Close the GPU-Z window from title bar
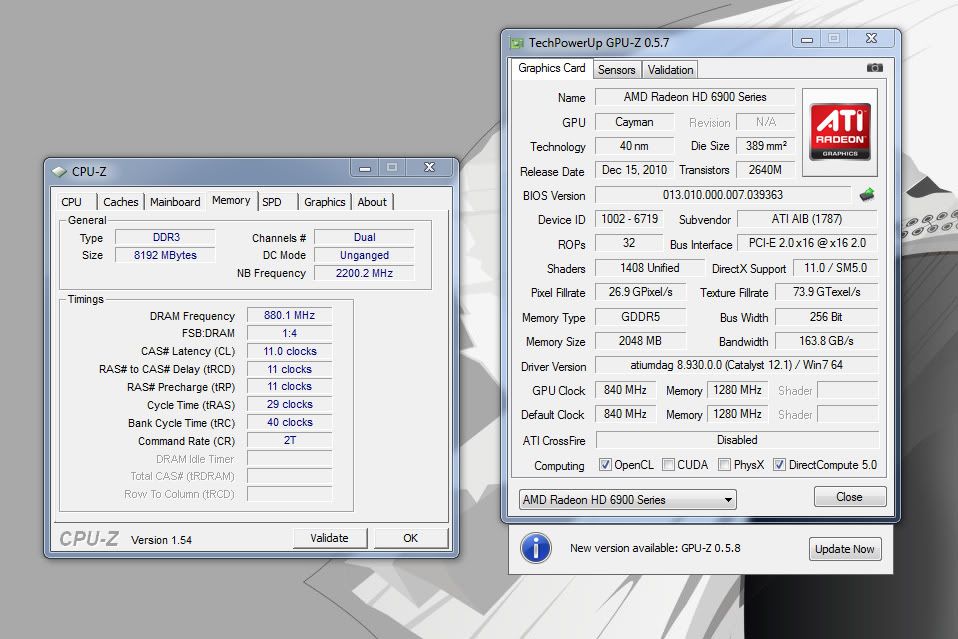This screenshot has height=639, width=958. coord(871,39)
